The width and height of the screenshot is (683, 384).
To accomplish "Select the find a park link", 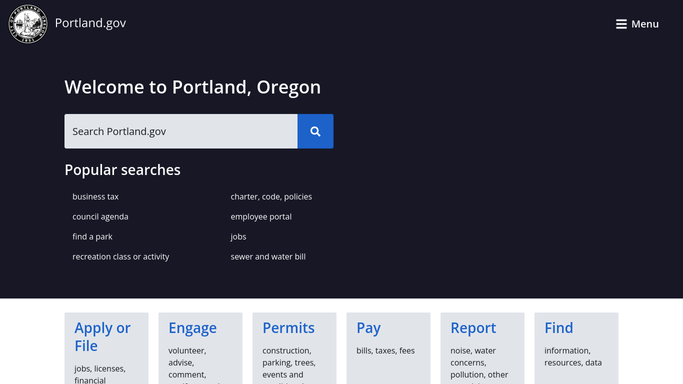I will (x=92, y=237).
